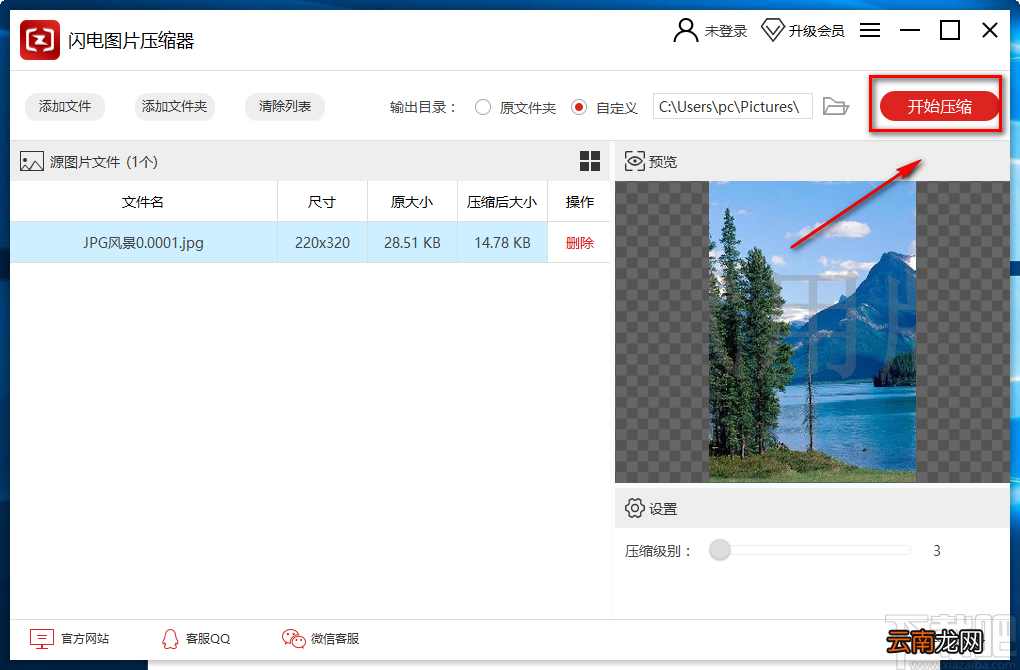Click the settings gear icon

[x=634, y=508]
